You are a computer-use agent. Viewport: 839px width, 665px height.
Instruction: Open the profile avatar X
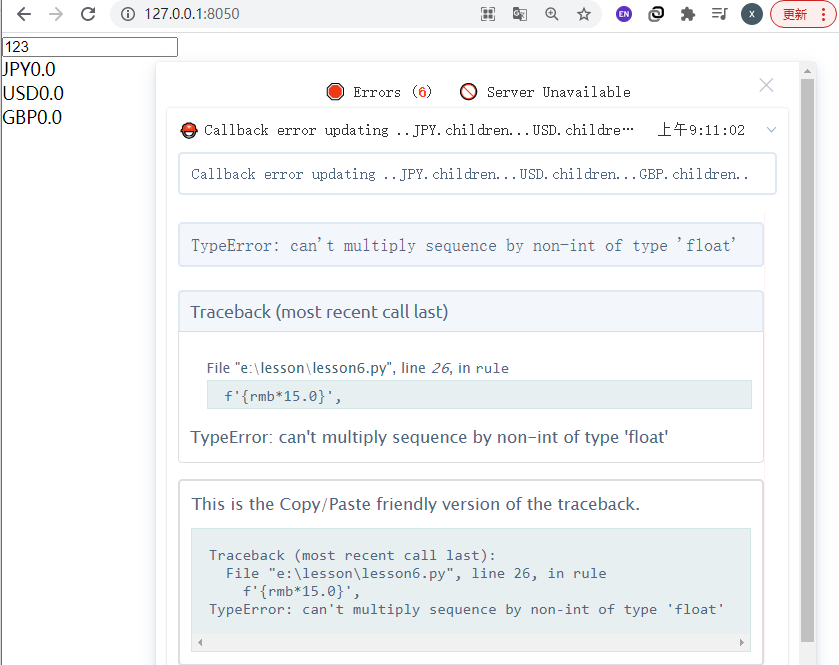[x=752, y=14]
